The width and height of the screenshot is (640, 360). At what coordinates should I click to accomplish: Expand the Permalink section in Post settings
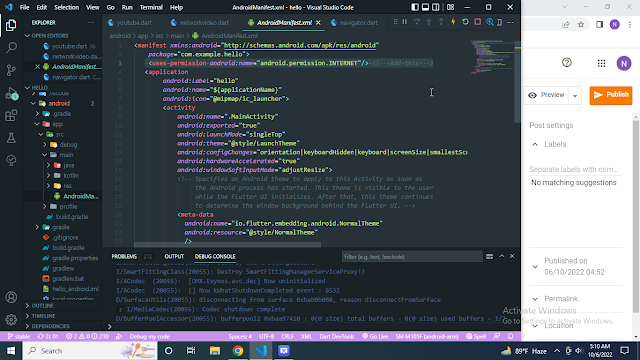click(535, 299)
